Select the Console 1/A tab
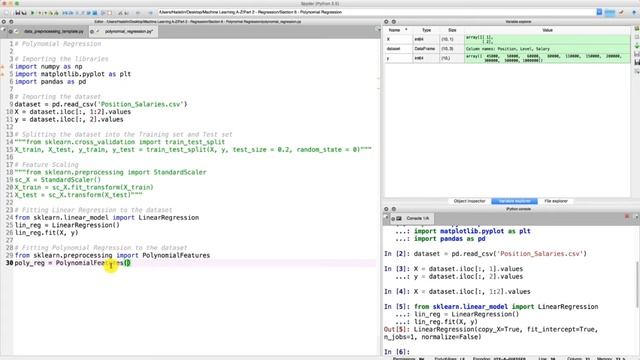 point(414,218)
